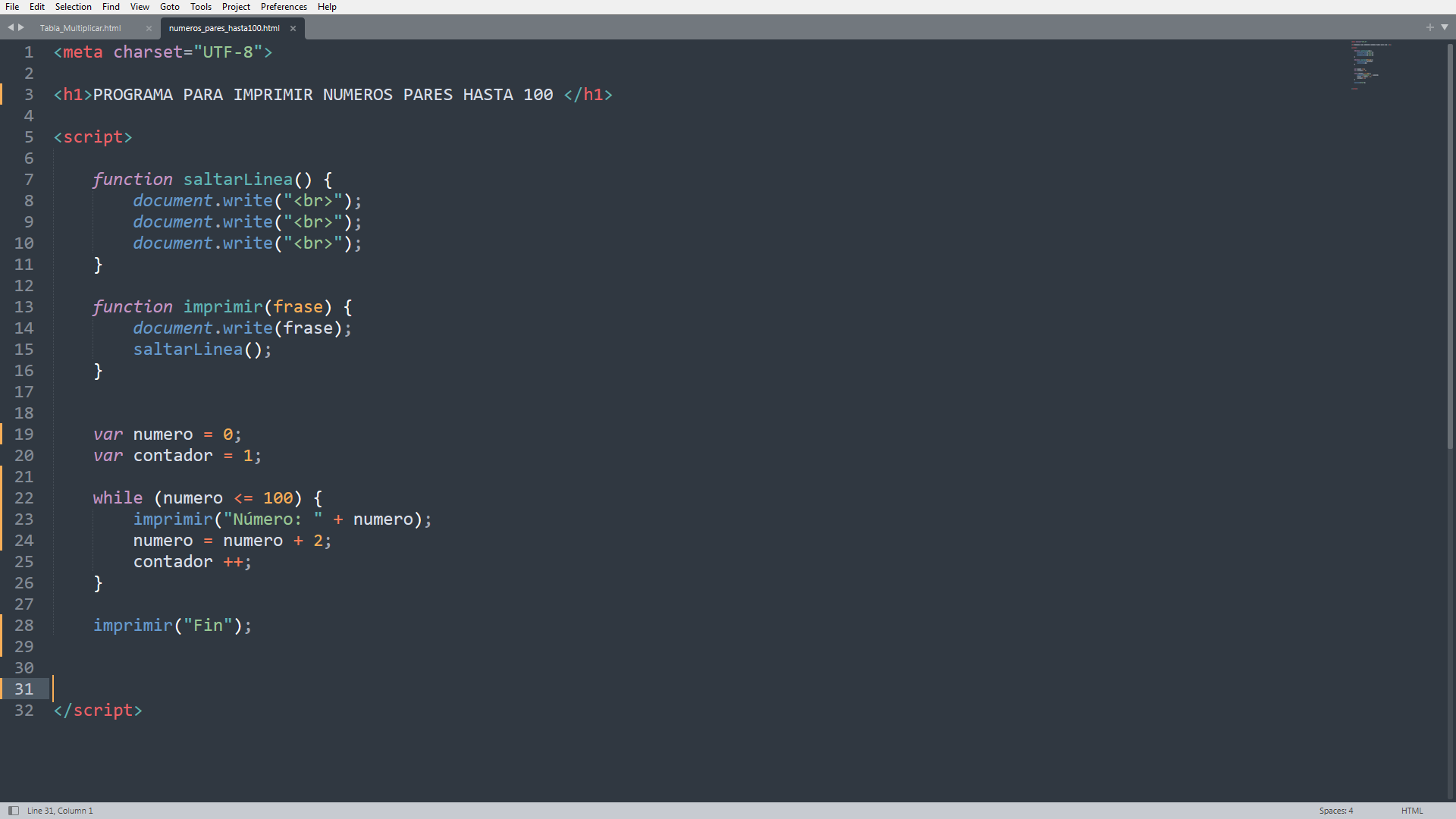Screen dimensions: 1456x819
Task: Click the meta charset tag on line 1
Action: point(163,52)
